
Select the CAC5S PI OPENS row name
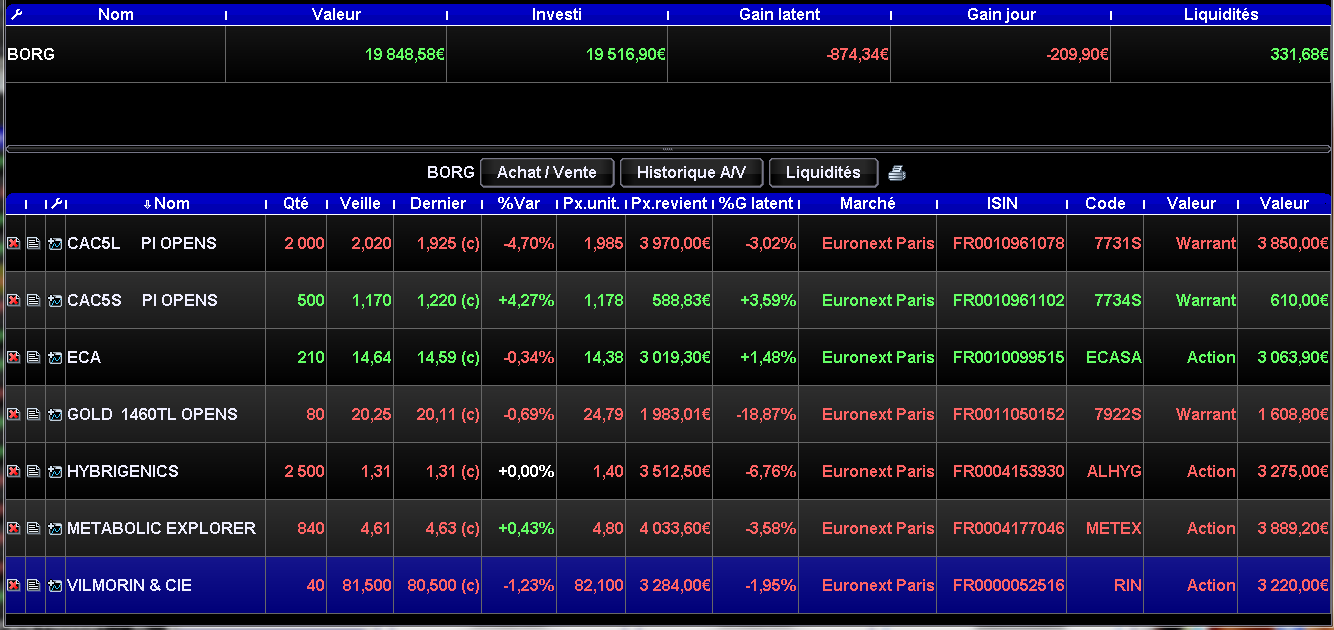142,300
